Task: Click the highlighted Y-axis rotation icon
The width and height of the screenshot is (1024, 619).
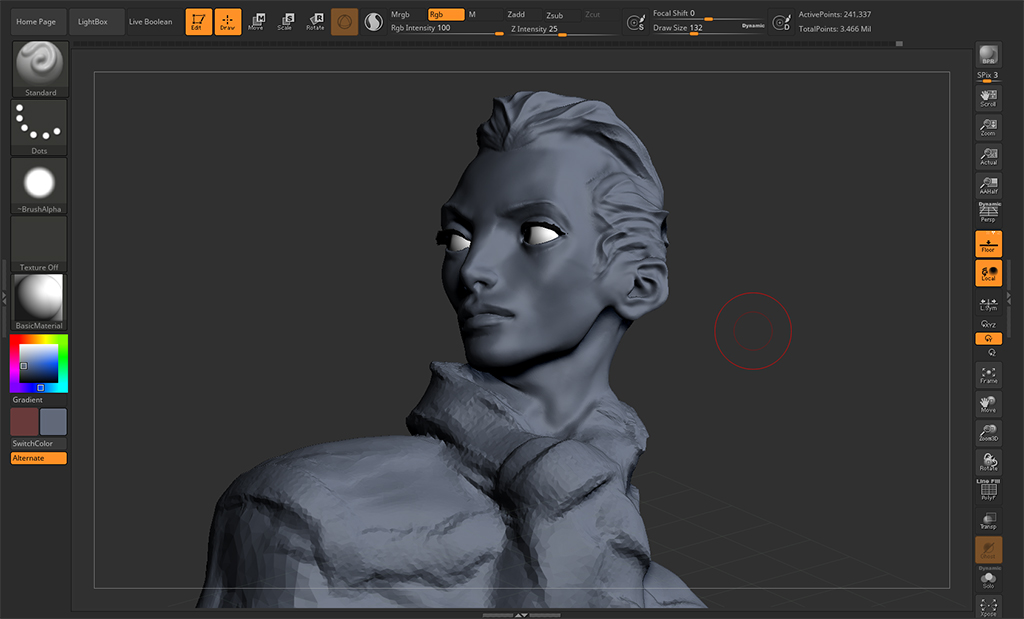Action: (988, 338)
